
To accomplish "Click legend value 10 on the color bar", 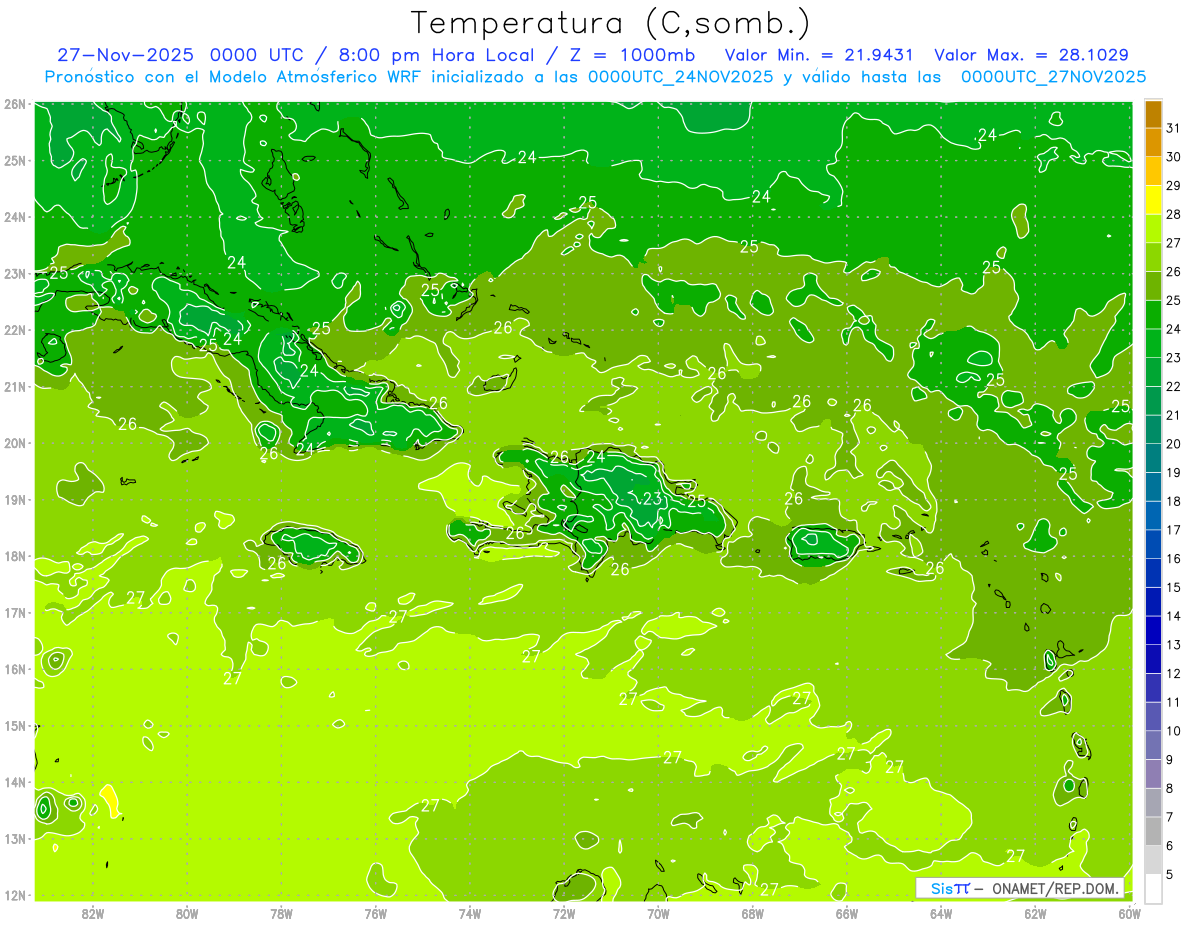I will tap(1174, 730).
